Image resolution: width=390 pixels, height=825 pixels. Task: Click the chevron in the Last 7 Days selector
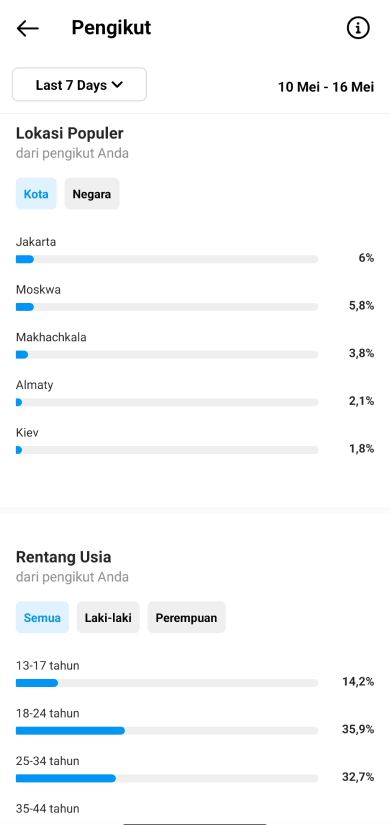[x=117, y=85]
